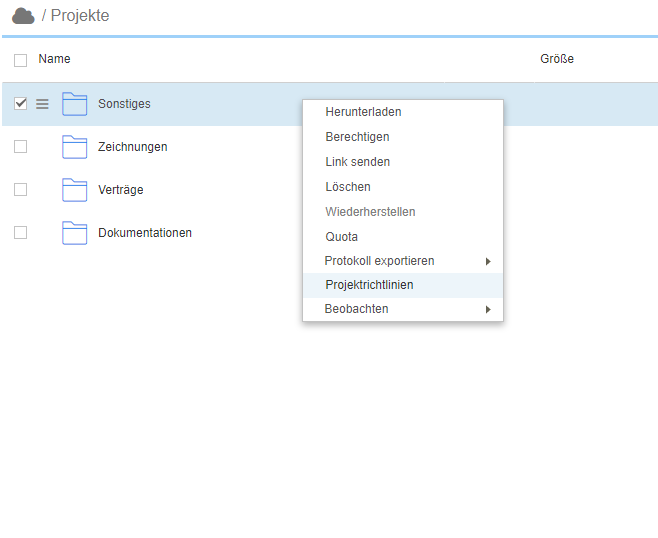Uncheck the Sonstiges row checkbox
658x538 pixels.
[x=20, y=104]
